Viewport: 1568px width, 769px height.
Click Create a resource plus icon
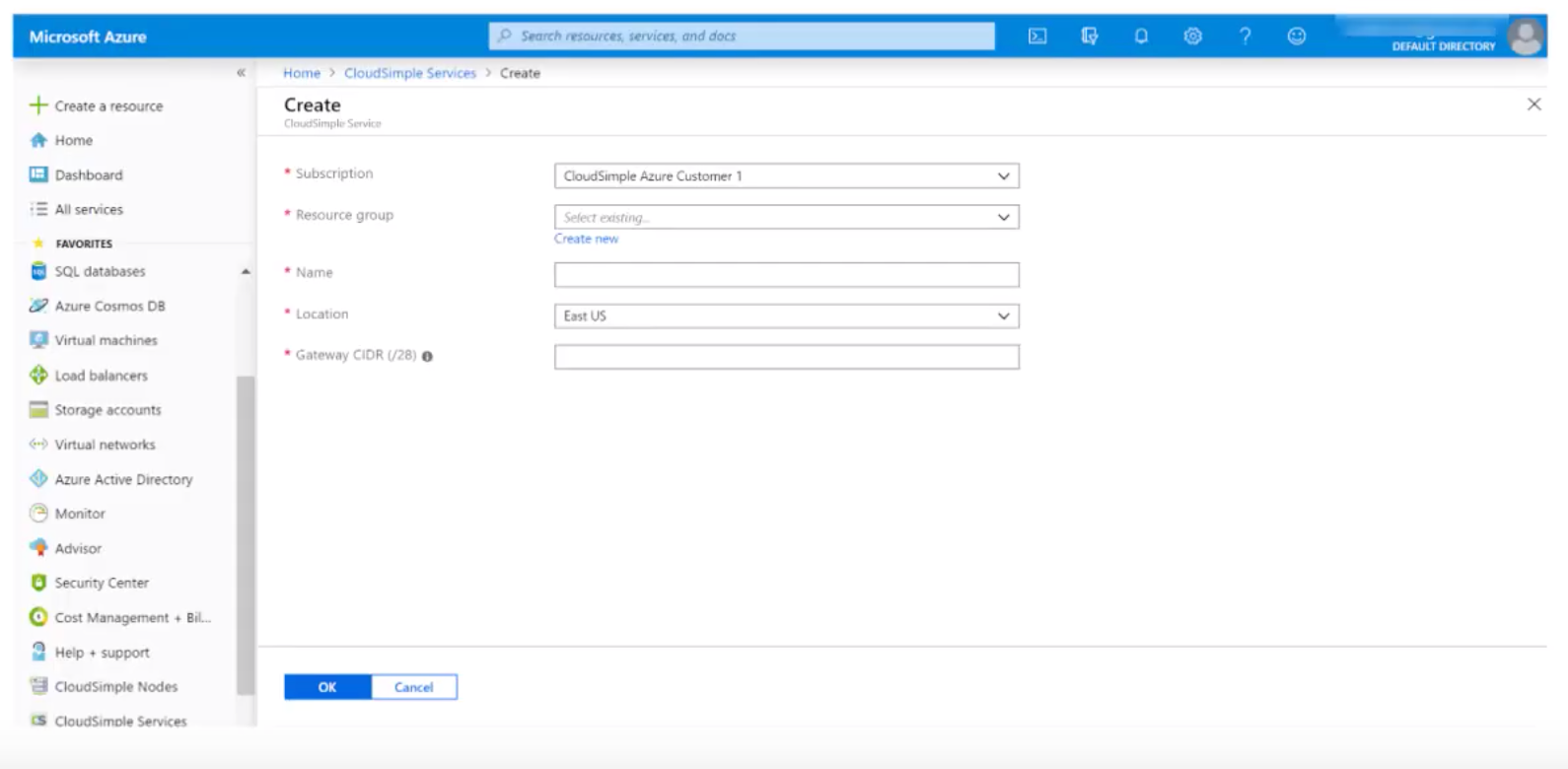click(x=38, y=105)
